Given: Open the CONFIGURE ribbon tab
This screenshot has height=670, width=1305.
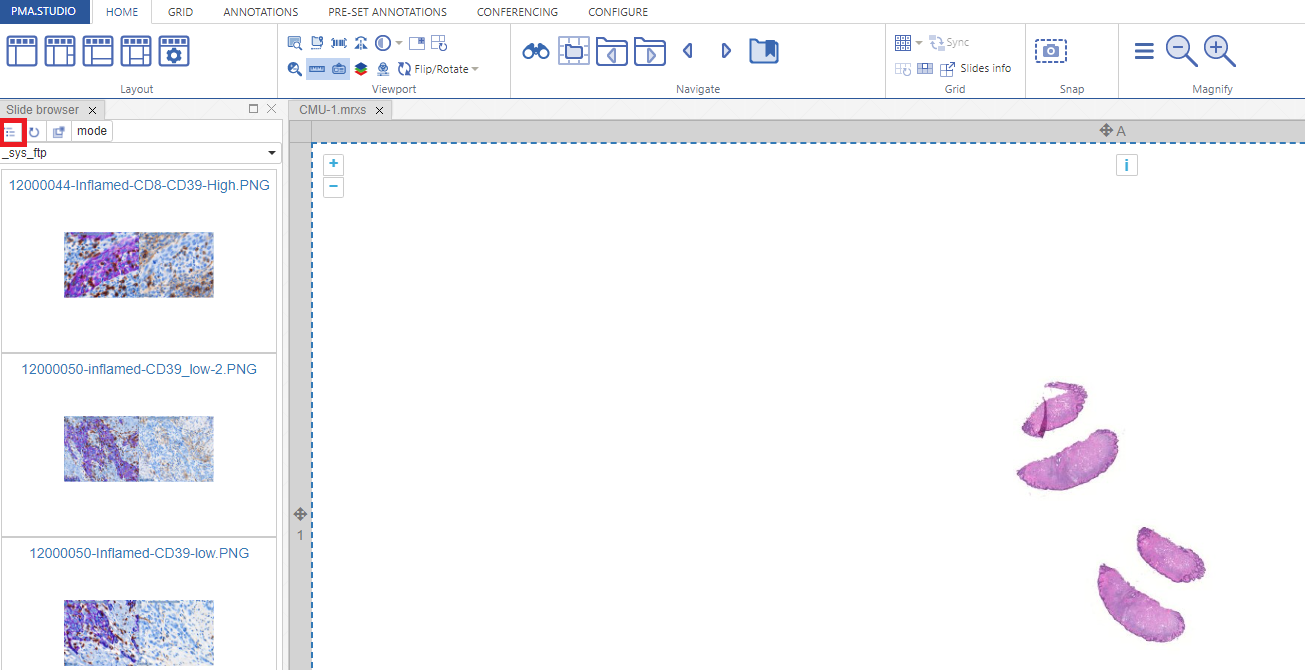Looking at the screenshot, I should pyautogui.click(x=617, y=12).
